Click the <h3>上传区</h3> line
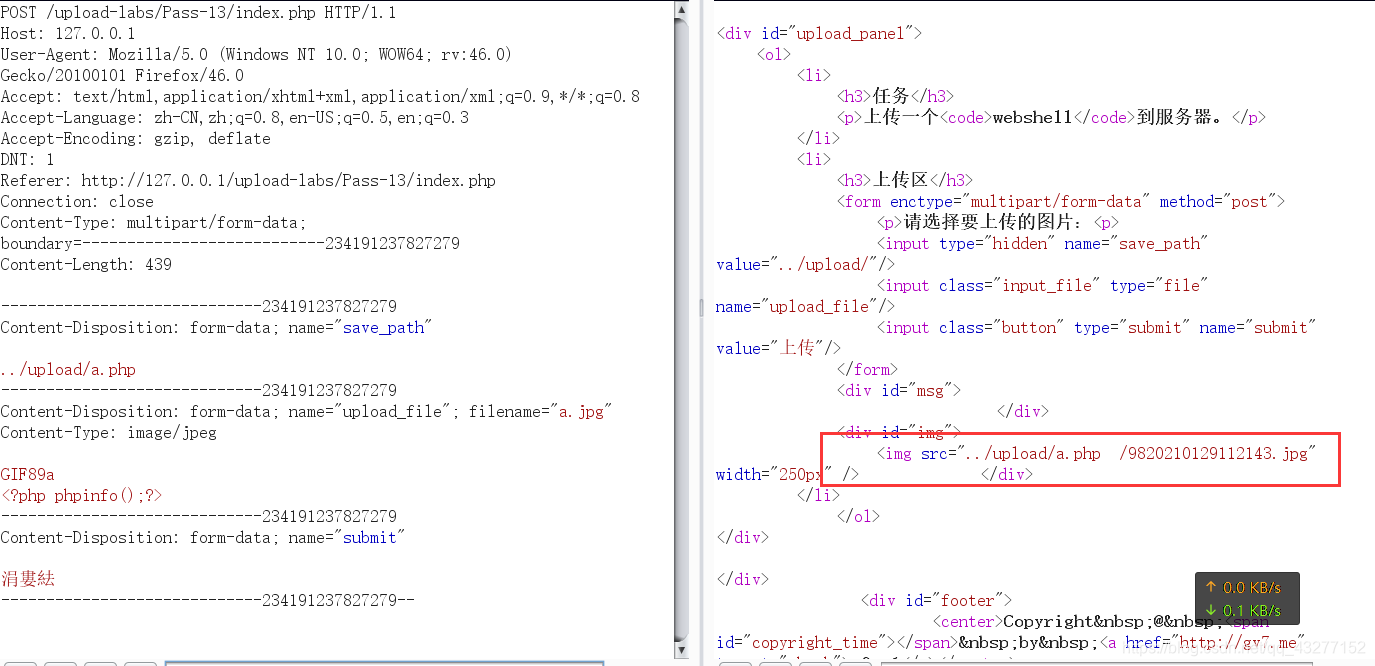The width and height of the screenshot is (1375, 666). point(905,181)
